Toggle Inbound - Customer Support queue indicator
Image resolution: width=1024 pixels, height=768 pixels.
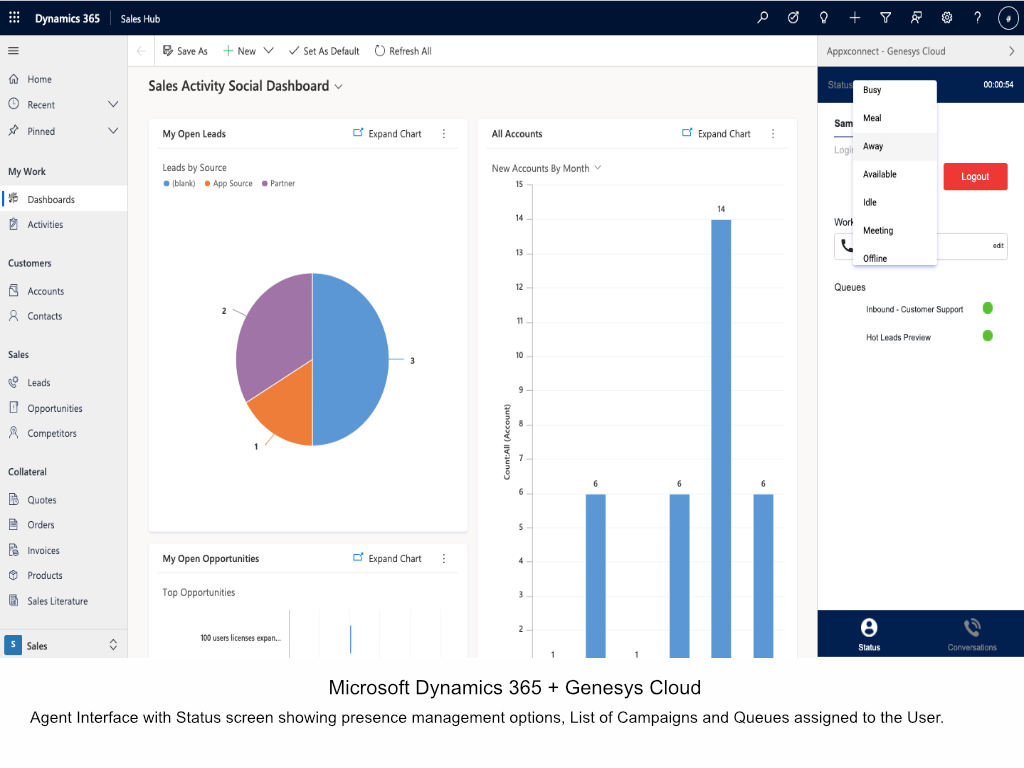[987, 308]
